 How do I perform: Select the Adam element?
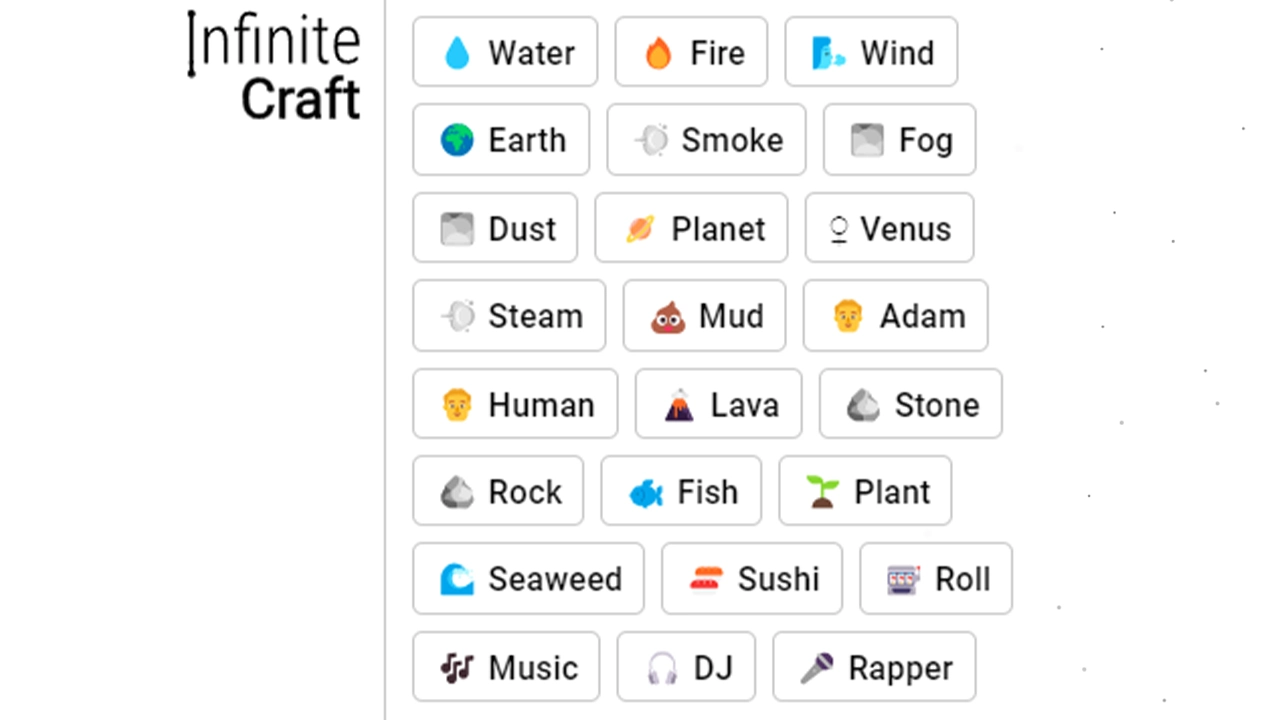pyautogui.click(x=895, y=316)
